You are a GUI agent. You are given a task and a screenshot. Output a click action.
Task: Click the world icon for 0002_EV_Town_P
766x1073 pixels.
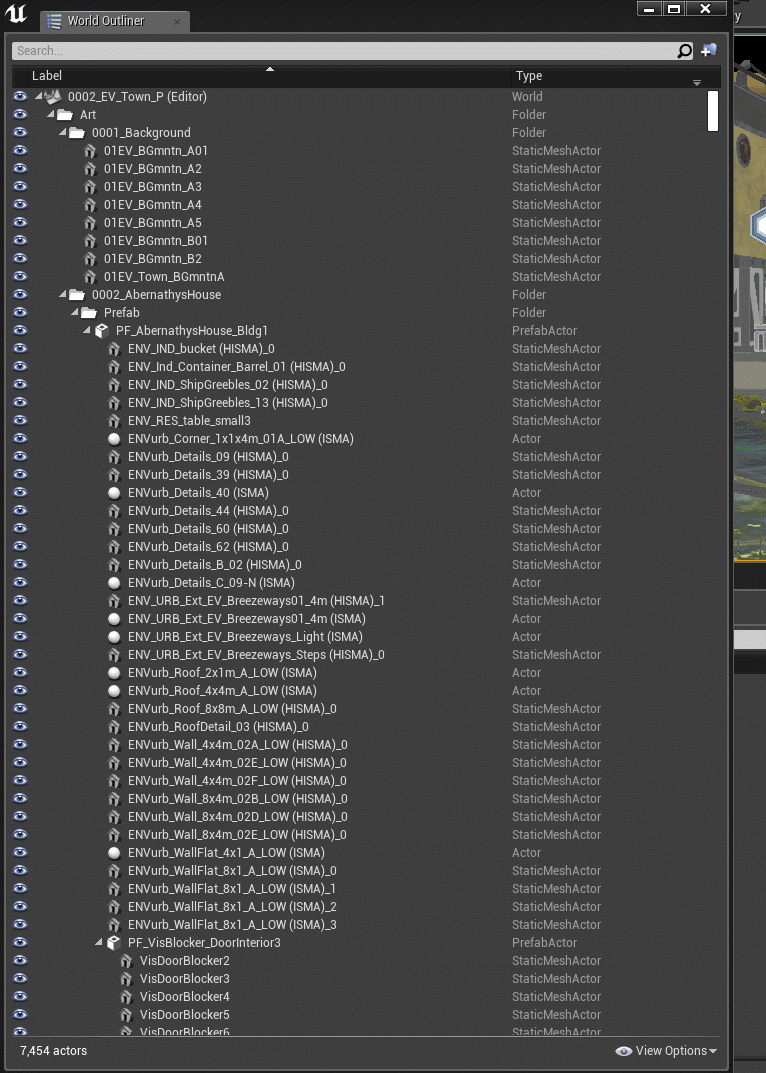(x=54, y=97)
